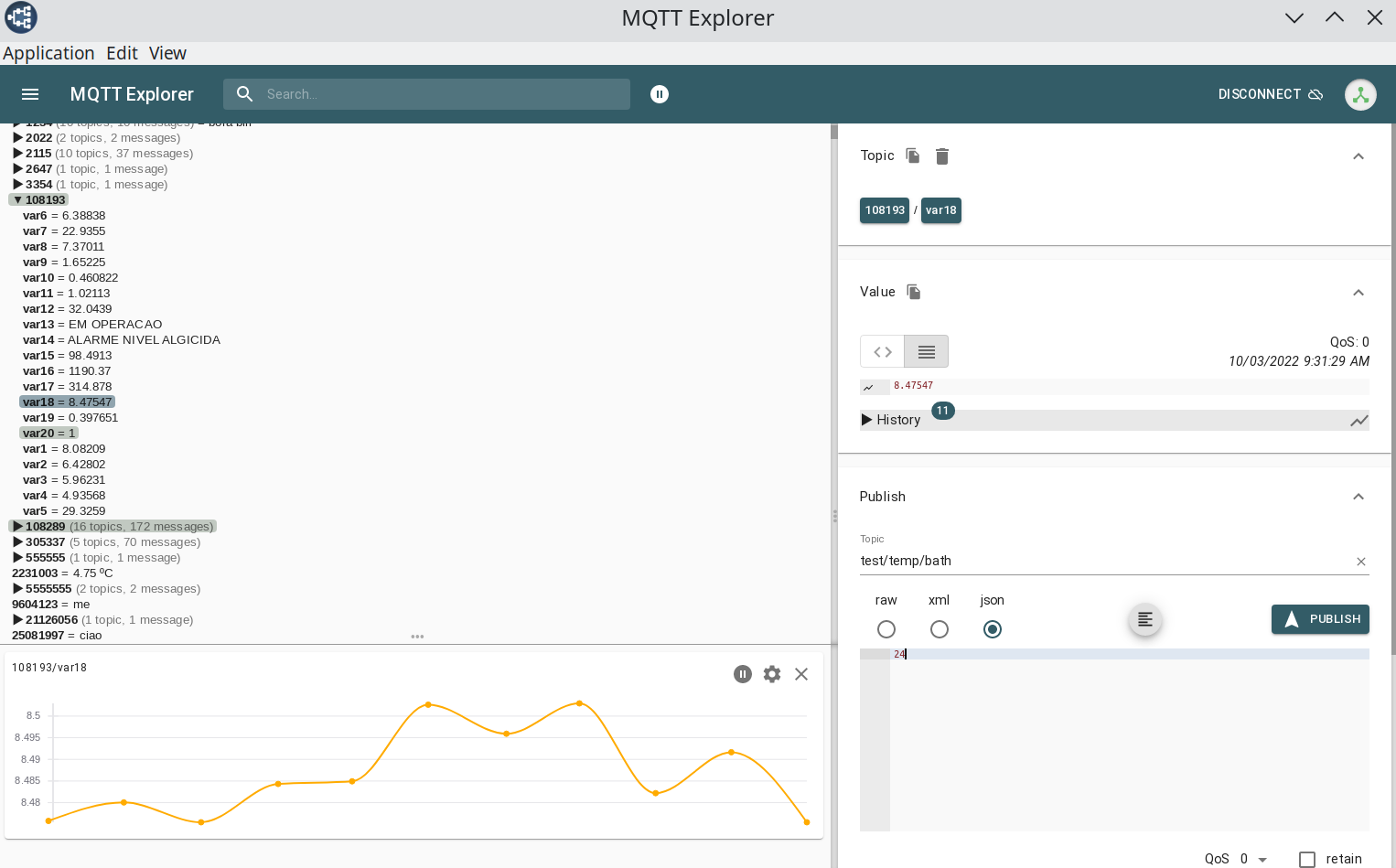Viewport: 1396px width, 868px height.
Task: Expand the 2115 topic node
Action: [17, 154]
